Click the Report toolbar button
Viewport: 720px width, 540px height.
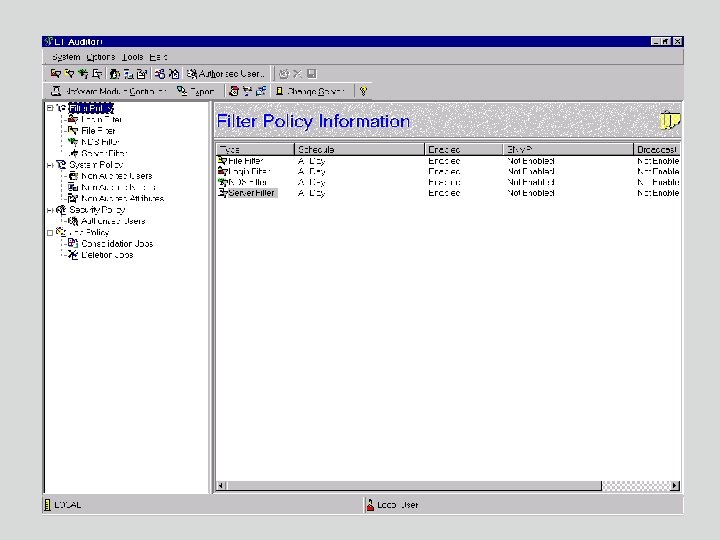[196, 91]
